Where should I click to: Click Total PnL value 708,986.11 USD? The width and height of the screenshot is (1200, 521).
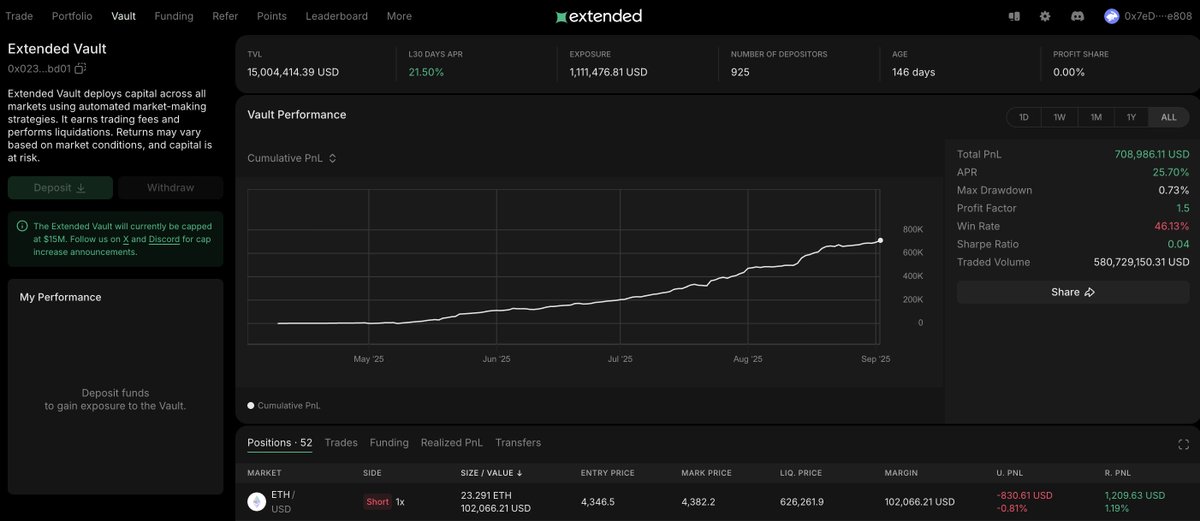pyautogui.click(x=1152, y=154)
